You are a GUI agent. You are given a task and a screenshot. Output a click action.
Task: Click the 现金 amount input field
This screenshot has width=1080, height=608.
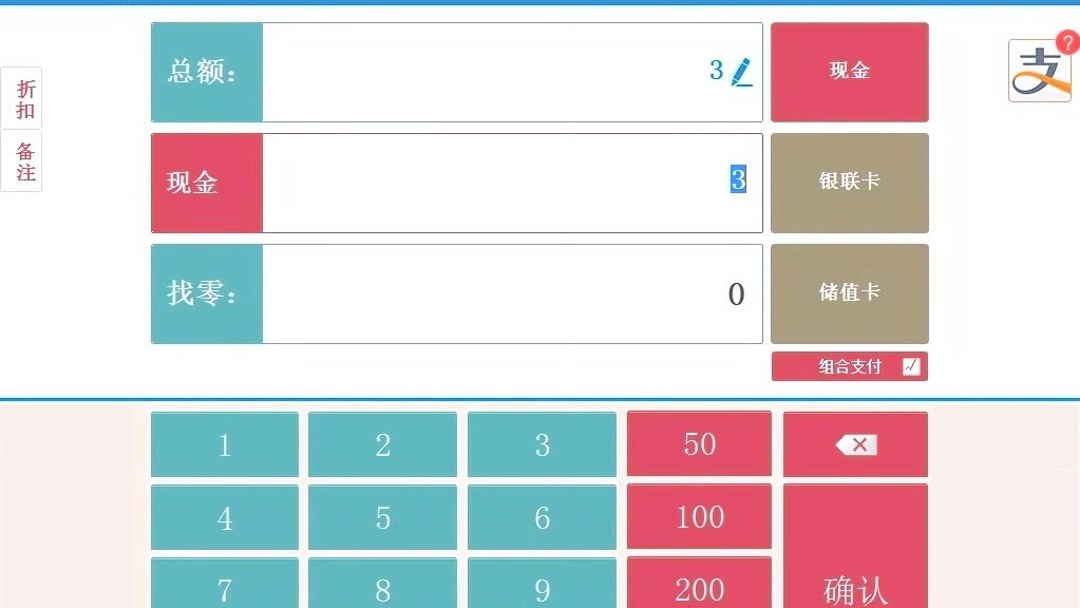[x=512, y=182]
